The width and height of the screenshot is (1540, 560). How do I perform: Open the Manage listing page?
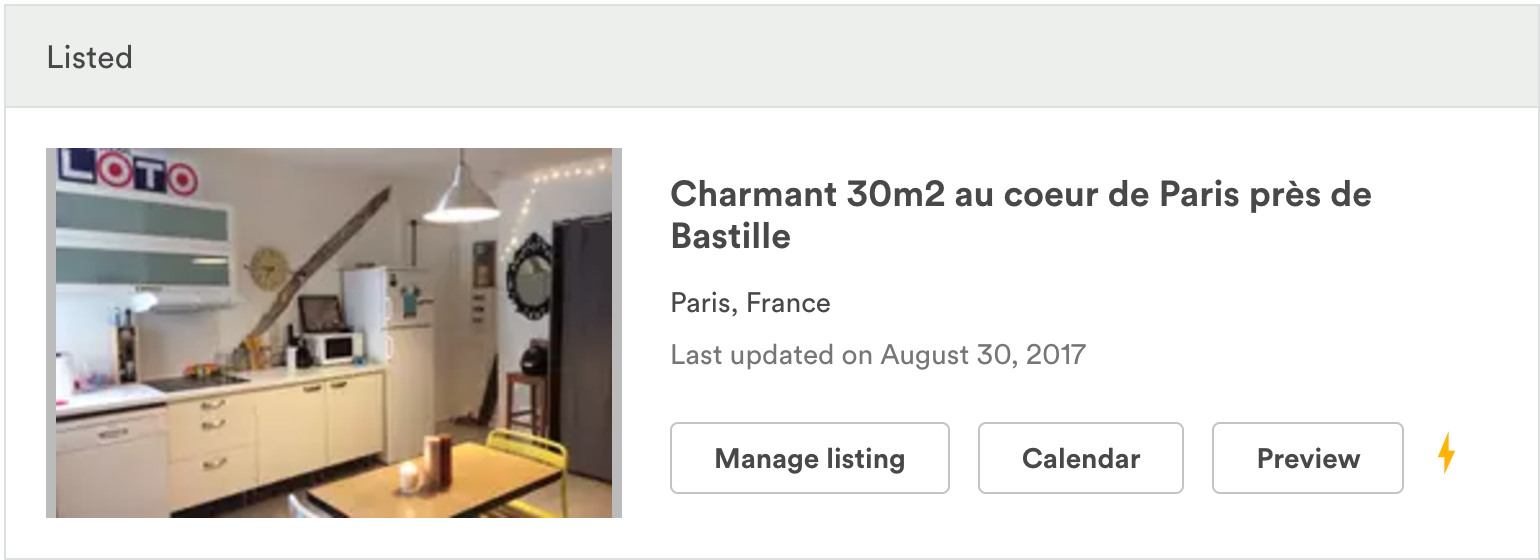point(809,458)
